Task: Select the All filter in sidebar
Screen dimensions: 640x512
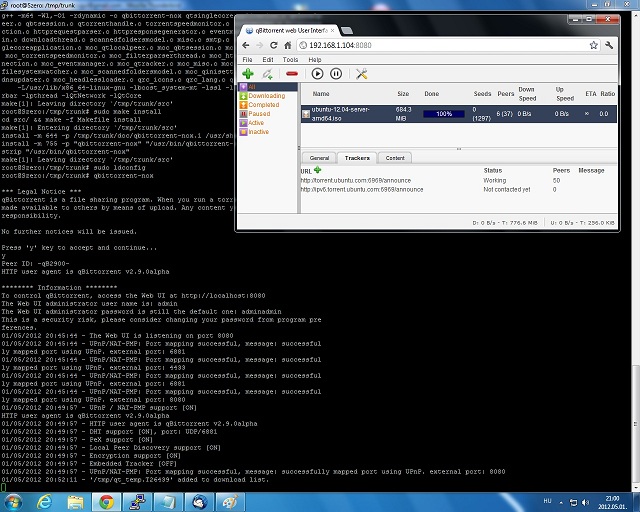Action: point(268,87)
